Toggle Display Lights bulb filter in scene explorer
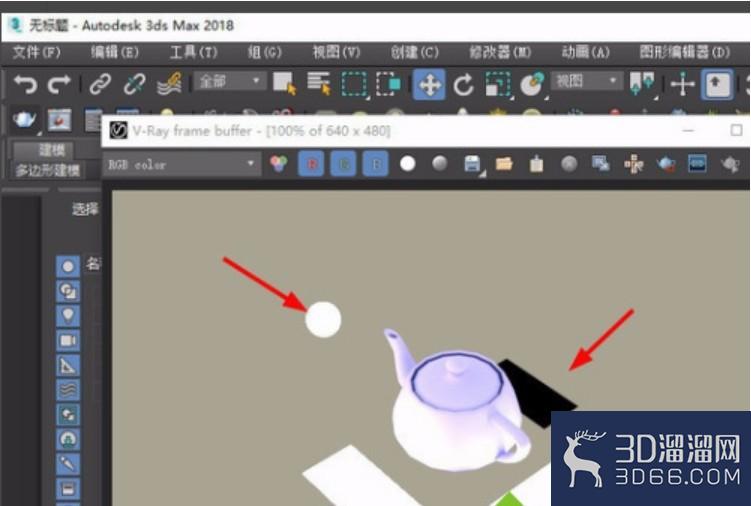The image size is (751, 506). [68, 316]
